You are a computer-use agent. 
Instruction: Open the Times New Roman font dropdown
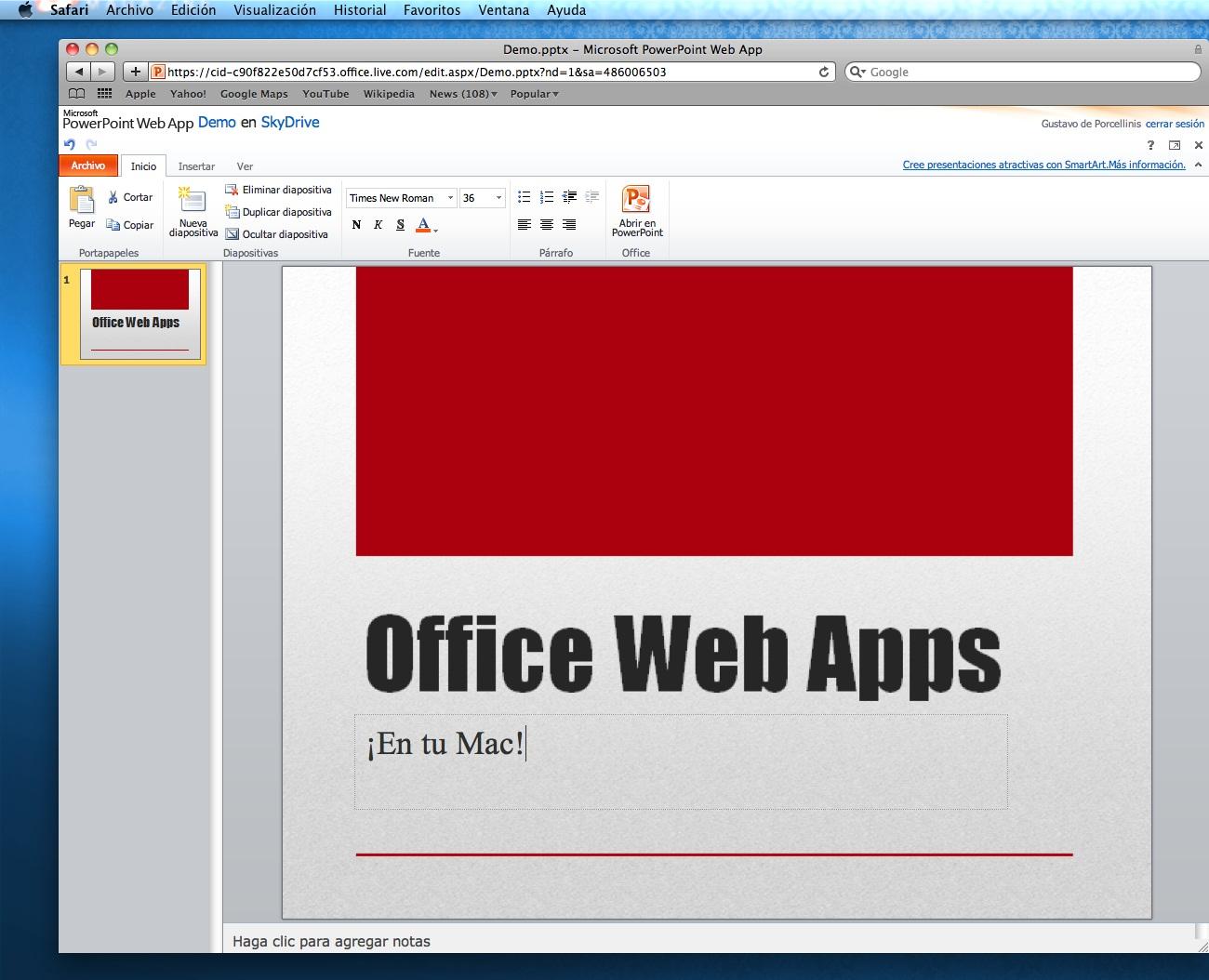450,198
